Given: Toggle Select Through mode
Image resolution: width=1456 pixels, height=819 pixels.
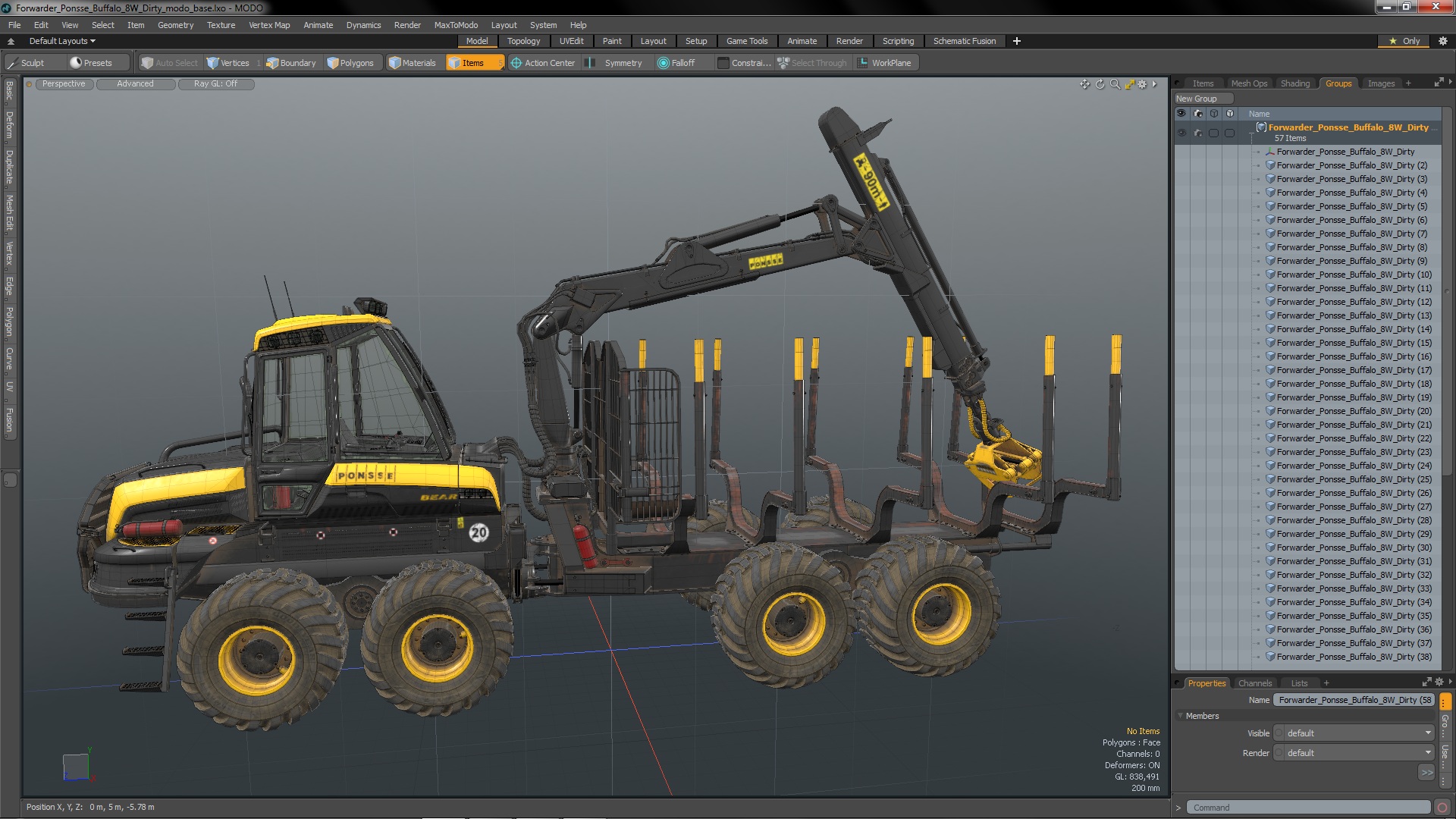Looking at the screenshot, I should coord(812,63).
